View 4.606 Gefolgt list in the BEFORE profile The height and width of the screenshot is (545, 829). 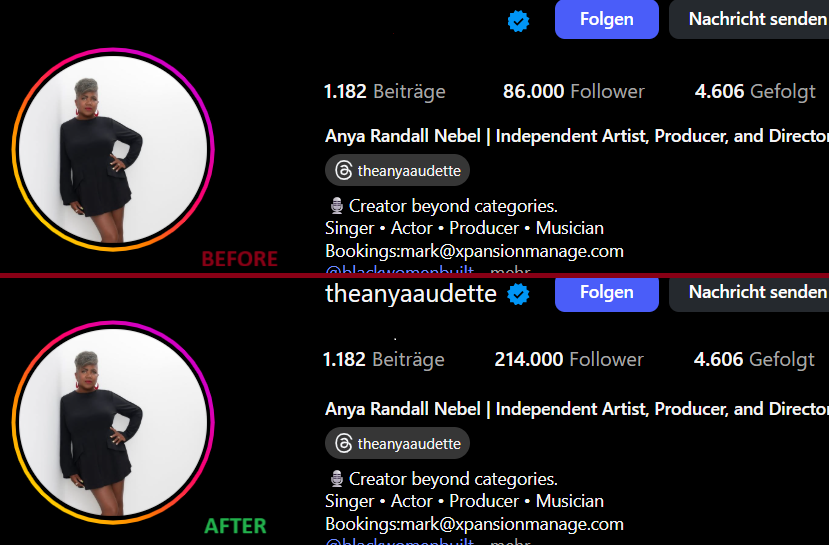755,92
